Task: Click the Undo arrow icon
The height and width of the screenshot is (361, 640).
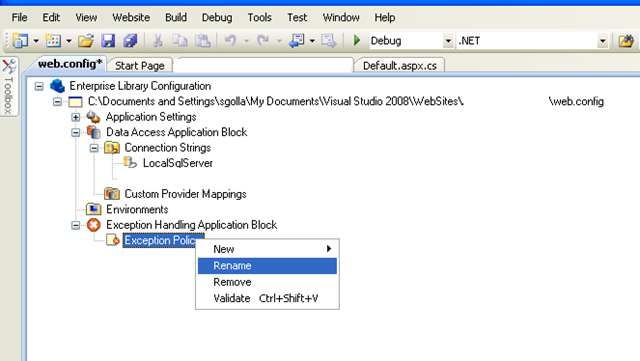Action: [231, 40]
